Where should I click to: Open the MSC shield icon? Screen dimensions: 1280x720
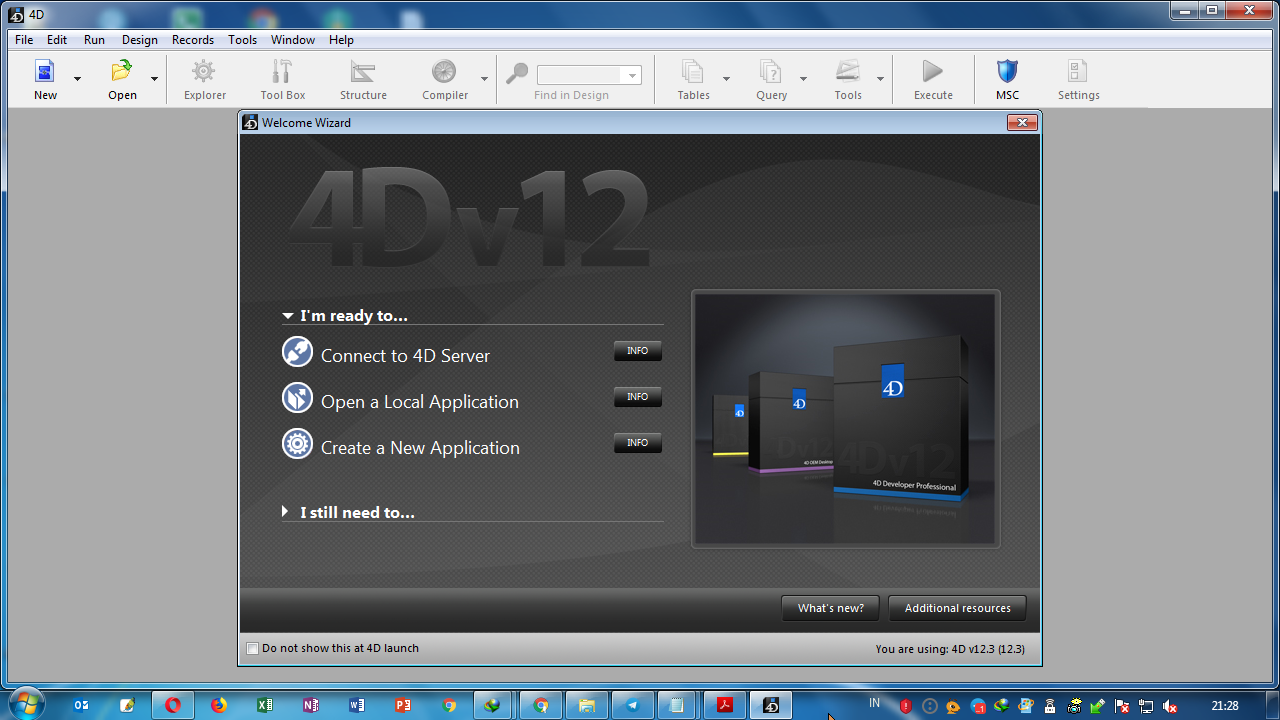[1007, 71]
